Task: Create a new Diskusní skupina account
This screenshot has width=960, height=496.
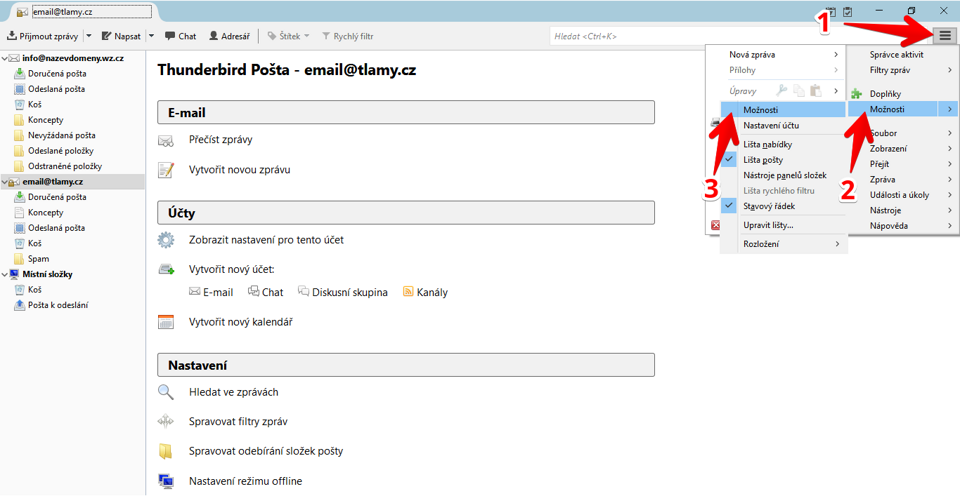Action: pyautogui.click(x=343, y=292)
